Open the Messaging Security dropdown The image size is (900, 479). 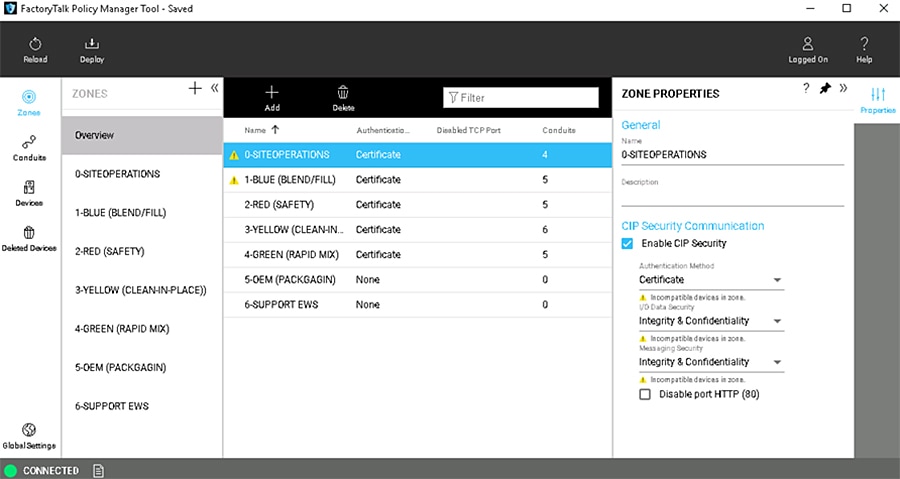click(x=711, y=362)
